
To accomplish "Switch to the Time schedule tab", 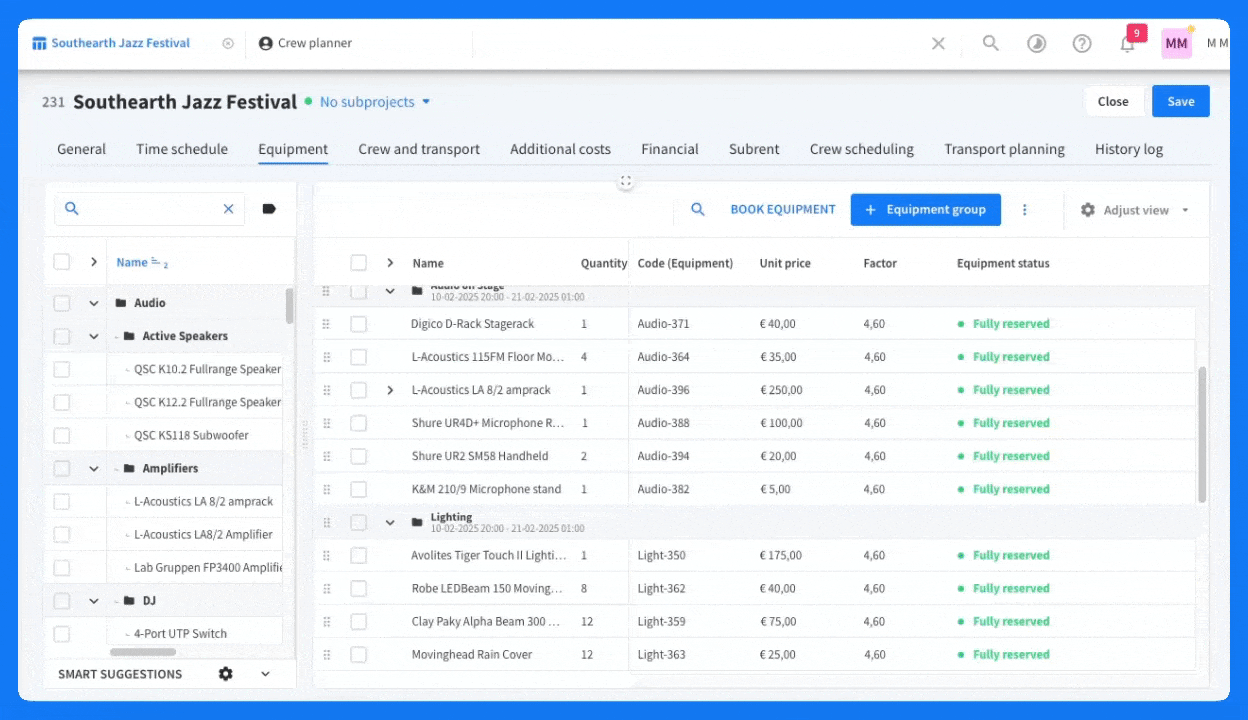I will point(182,149).
